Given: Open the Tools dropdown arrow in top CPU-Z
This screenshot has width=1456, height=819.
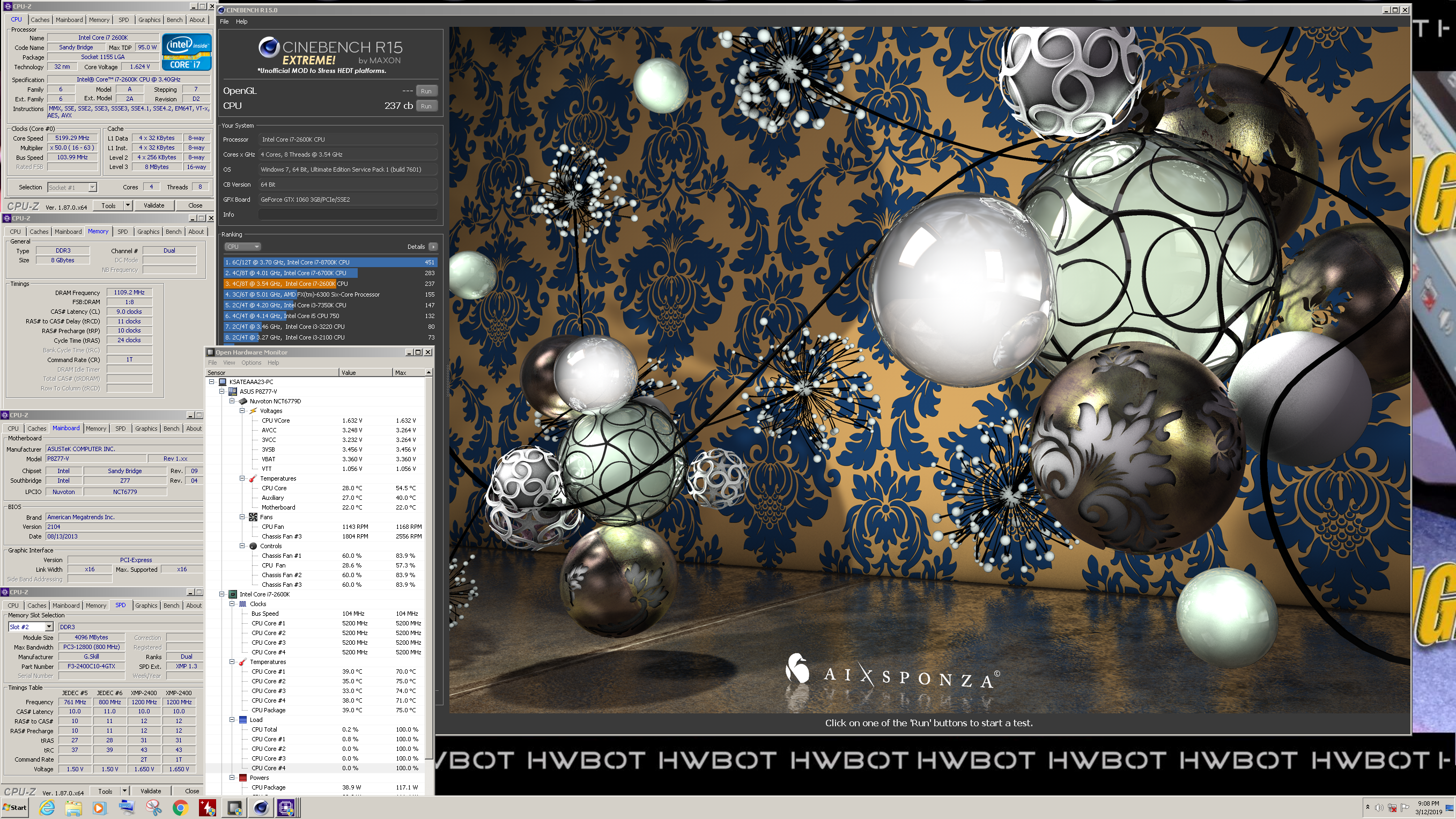Looking at the screenshot, I should click(128, 206).
